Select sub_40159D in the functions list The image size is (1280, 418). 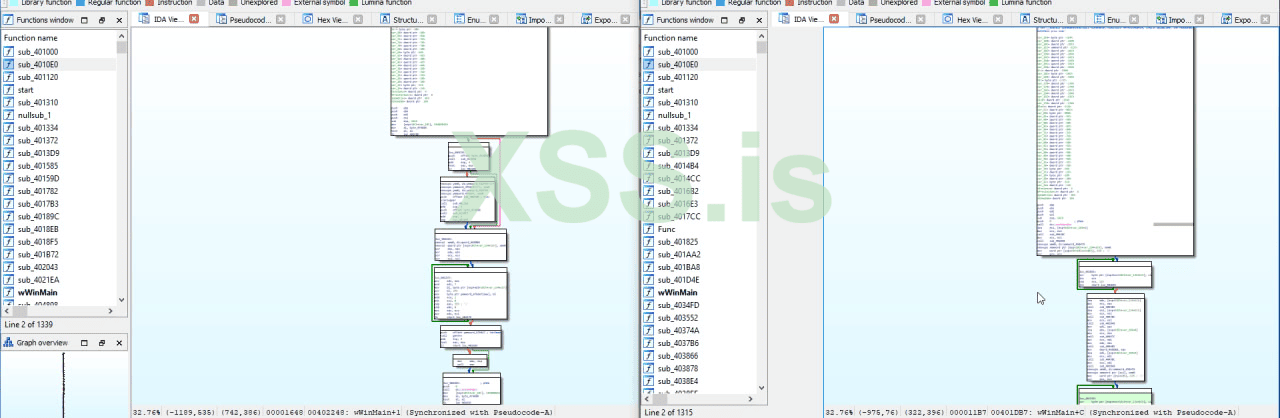pos(38,179)
